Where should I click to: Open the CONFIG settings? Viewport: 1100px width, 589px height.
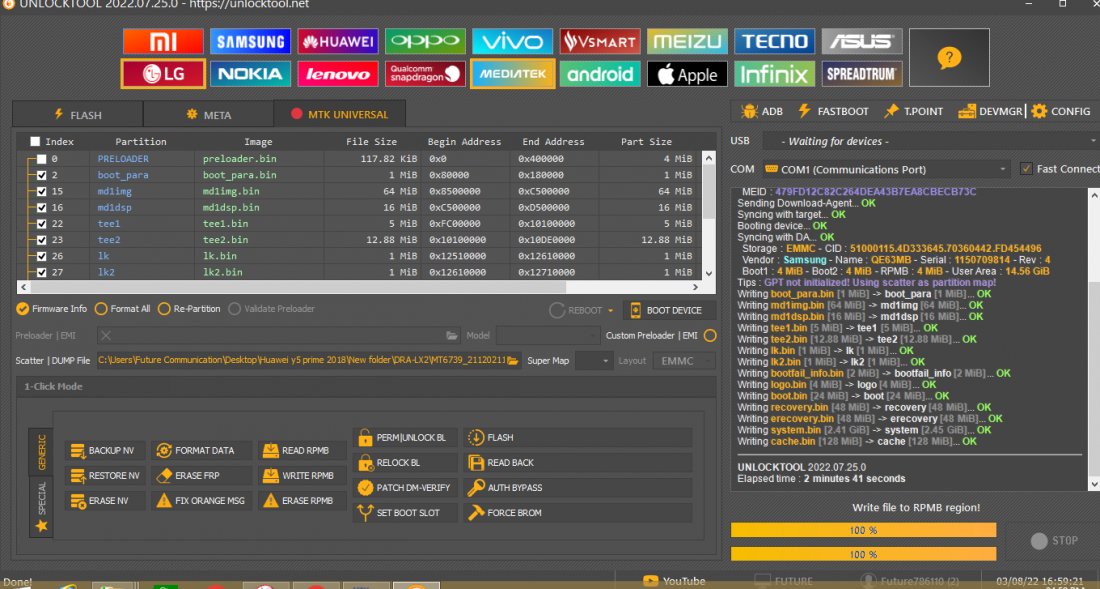[1061, 111]
